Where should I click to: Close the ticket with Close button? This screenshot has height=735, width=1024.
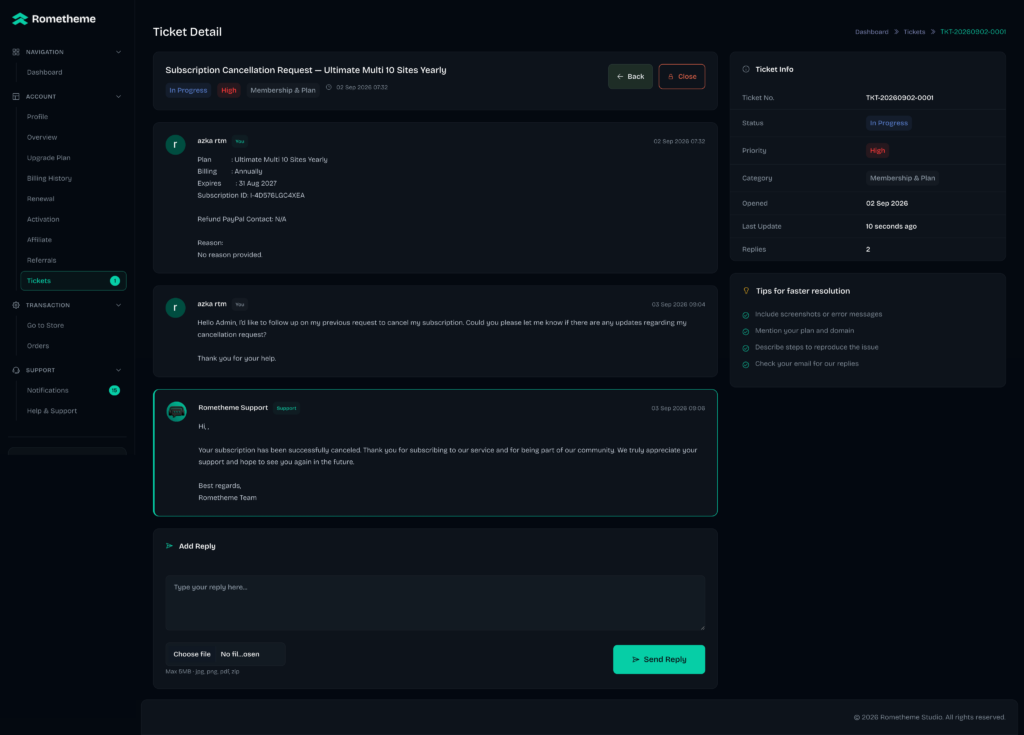pos(682,76)
